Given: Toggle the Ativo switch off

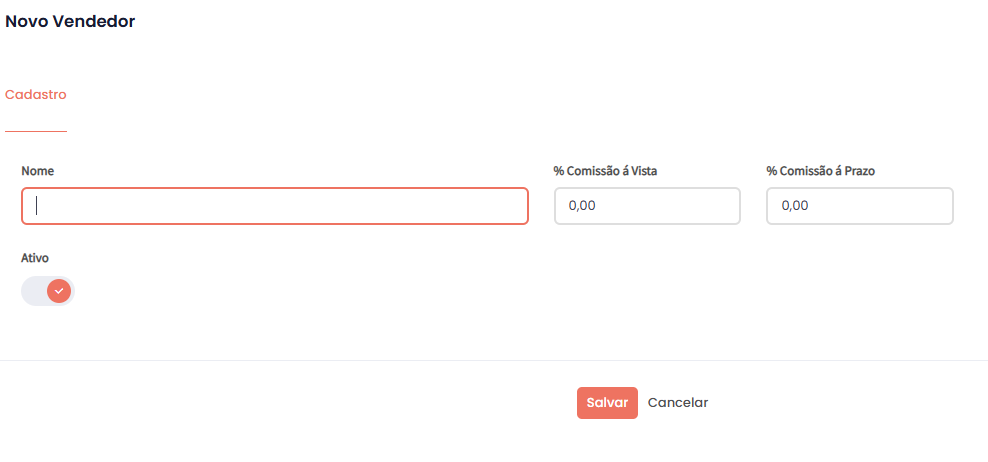Looking at the screenshot, I should pyautogui.click(x=48, y=291).
